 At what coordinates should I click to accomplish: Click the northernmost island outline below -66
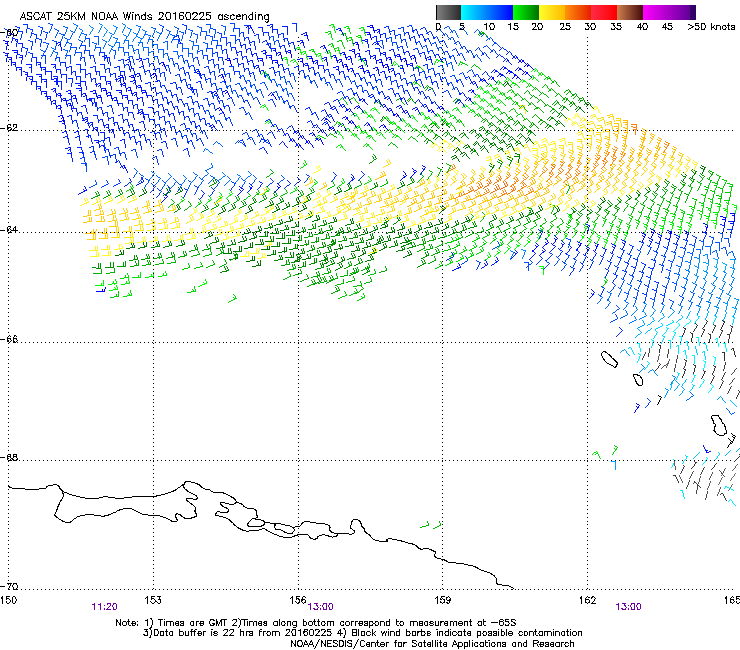coord(609,359)
